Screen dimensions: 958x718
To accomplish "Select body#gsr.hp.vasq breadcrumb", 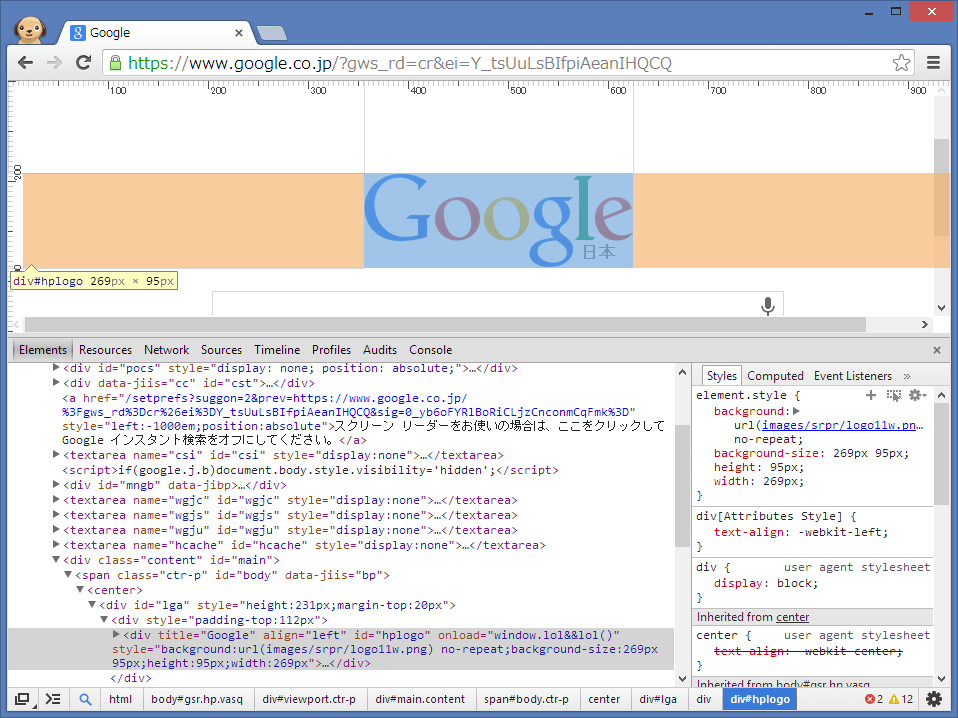I will coord(197,699).
